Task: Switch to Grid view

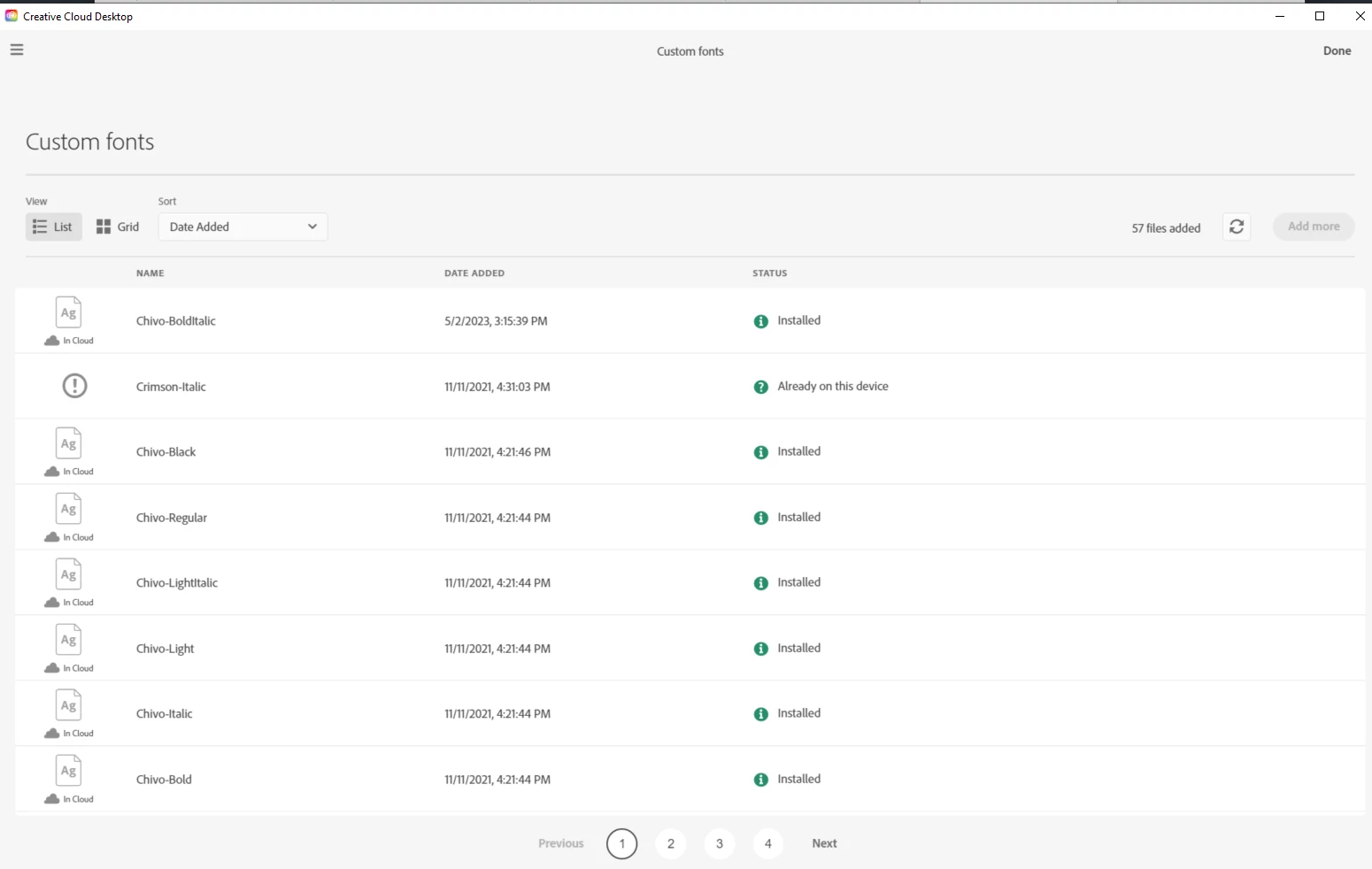Action: click(x=118, y=227)
